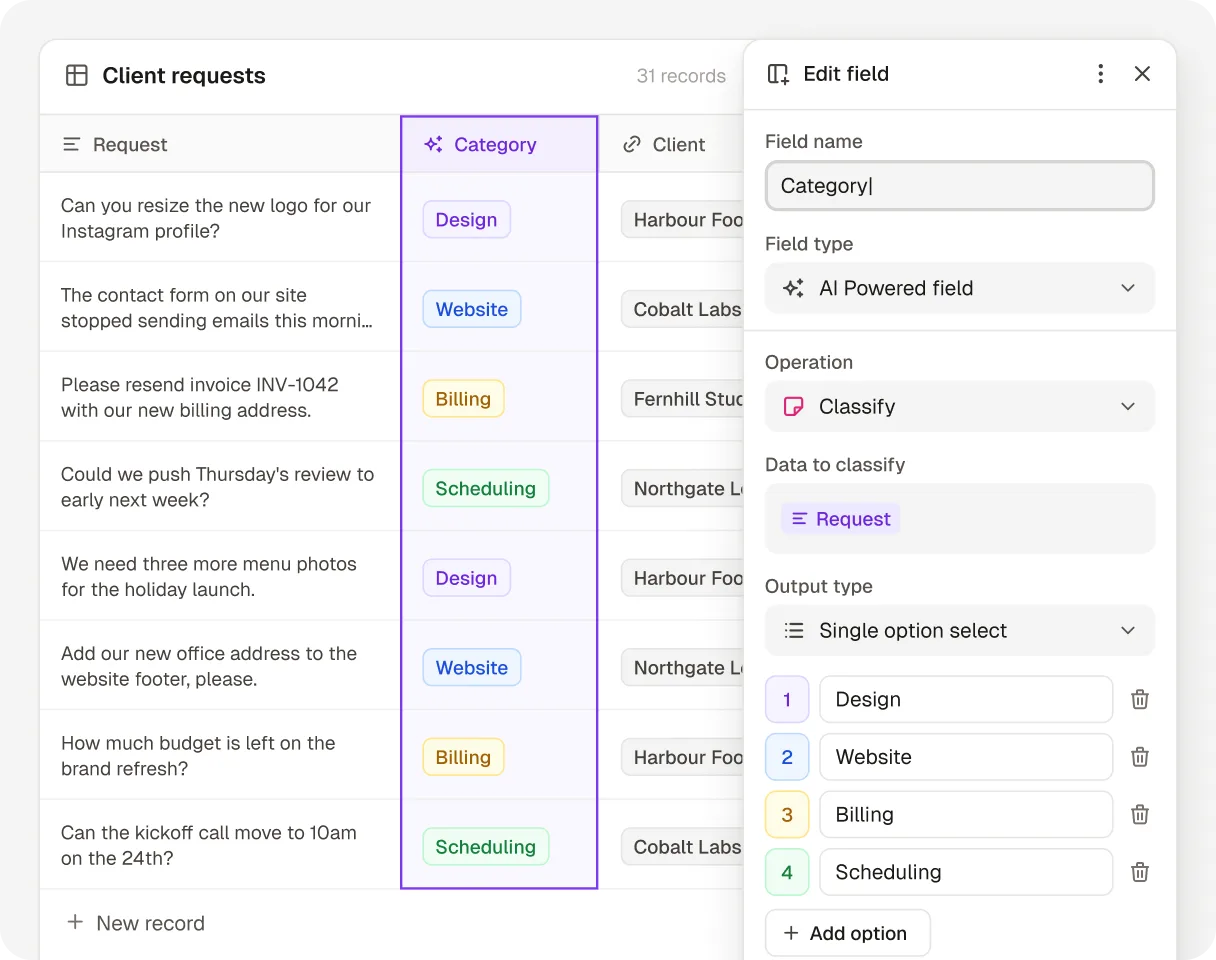
Task: Click the Website tag in contact form row
Action: tap(471, 309)
